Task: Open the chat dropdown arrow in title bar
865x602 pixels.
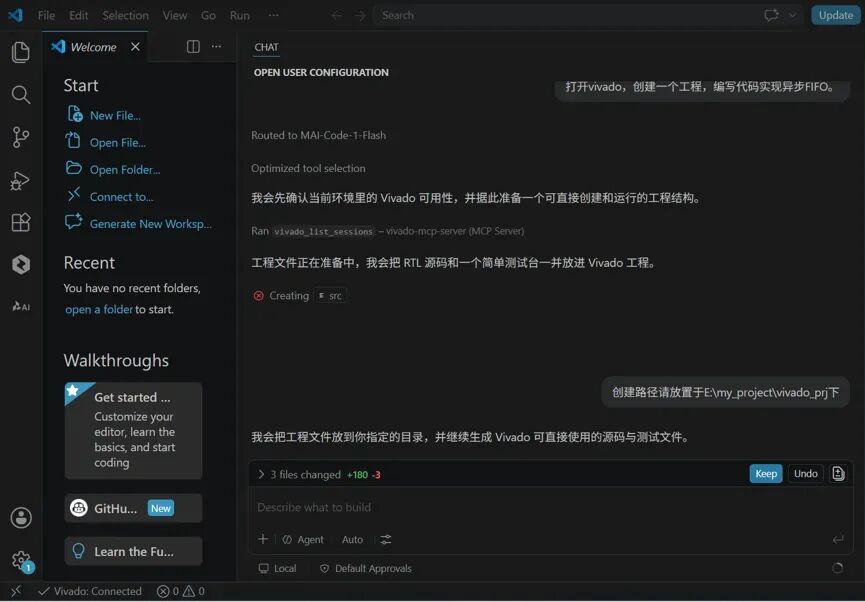Action: coord(793,15)
